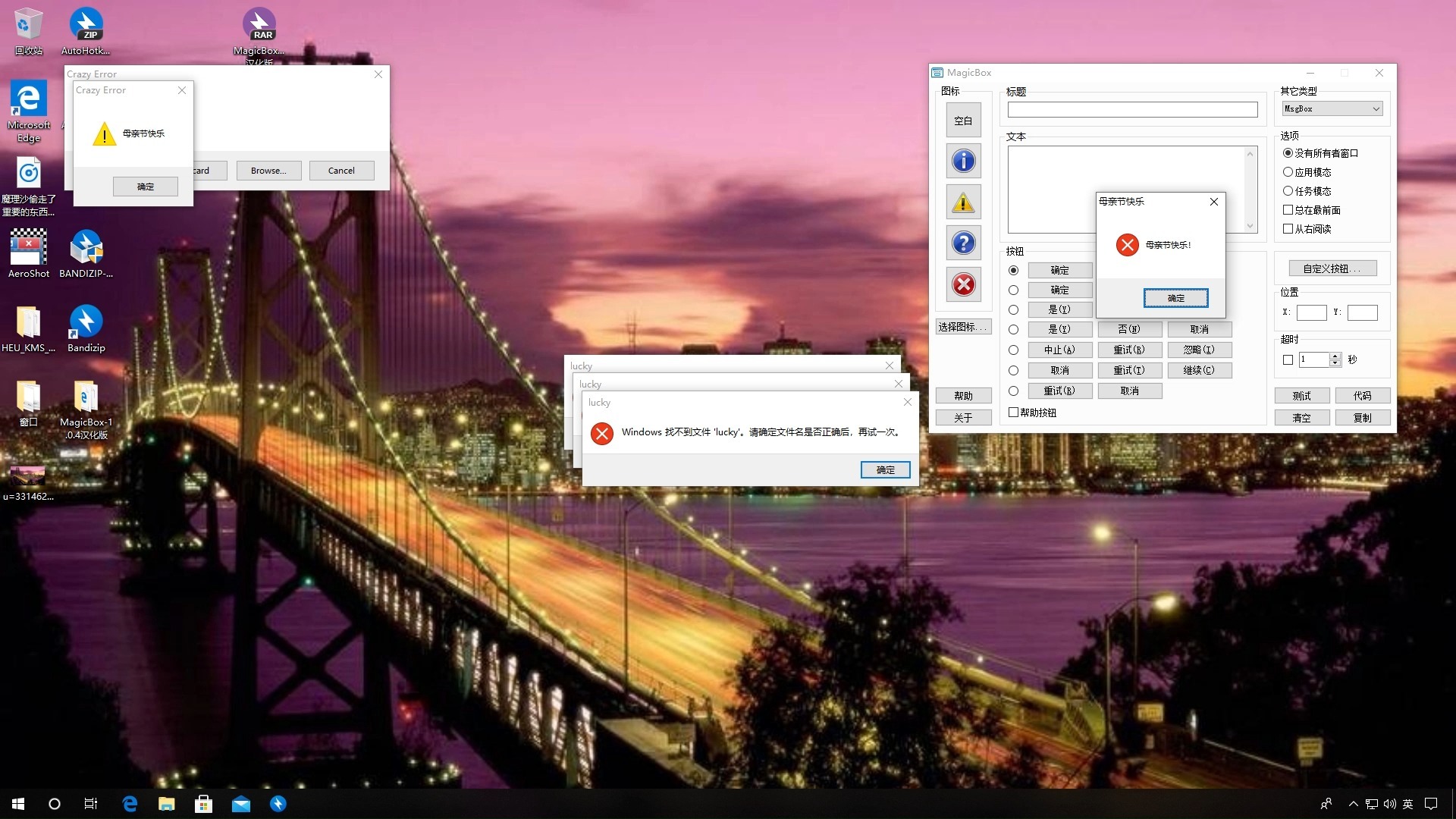Select the 应用模态 radio option
The image size is (1456, 819).
point(1288,172)
